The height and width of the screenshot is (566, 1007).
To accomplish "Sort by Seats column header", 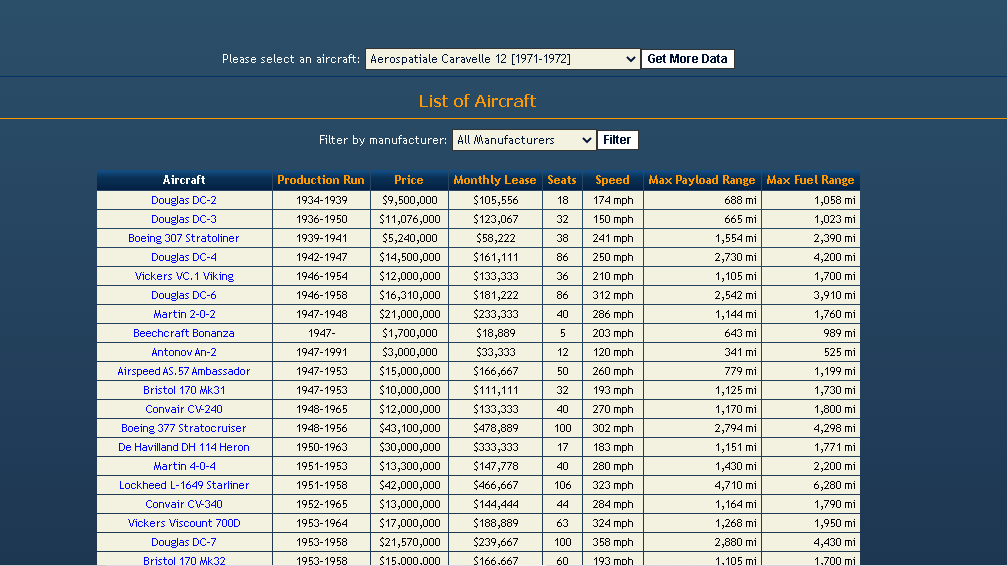I will (562, 181).
